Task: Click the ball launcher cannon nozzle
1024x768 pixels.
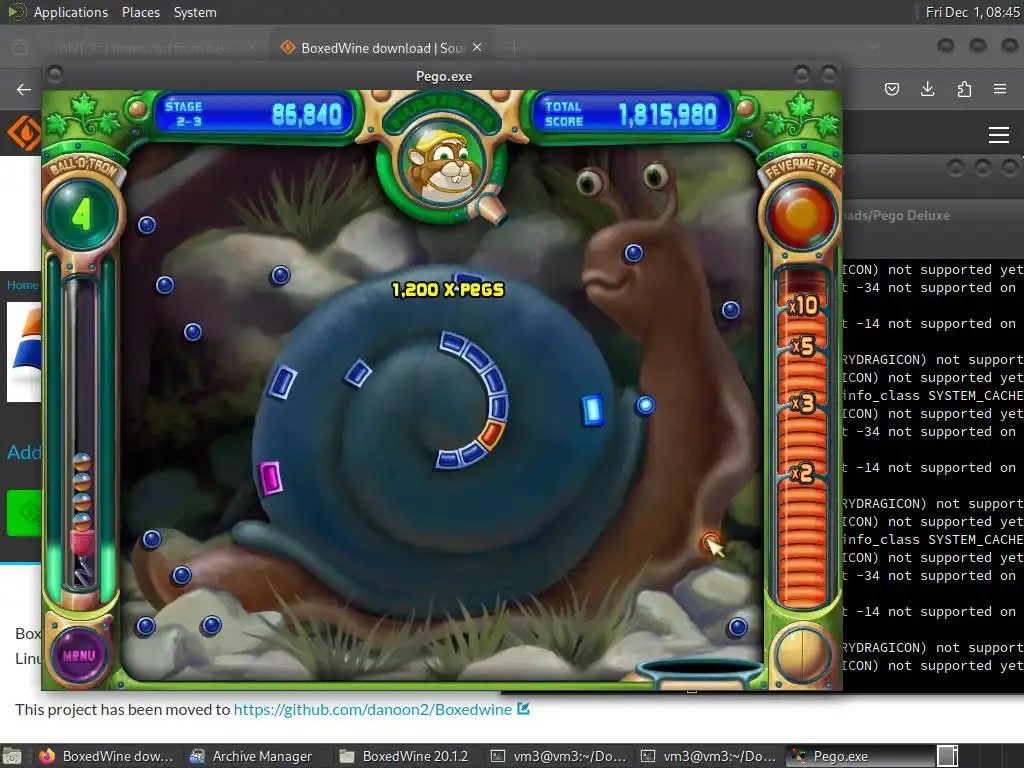Action: point(491,209)
